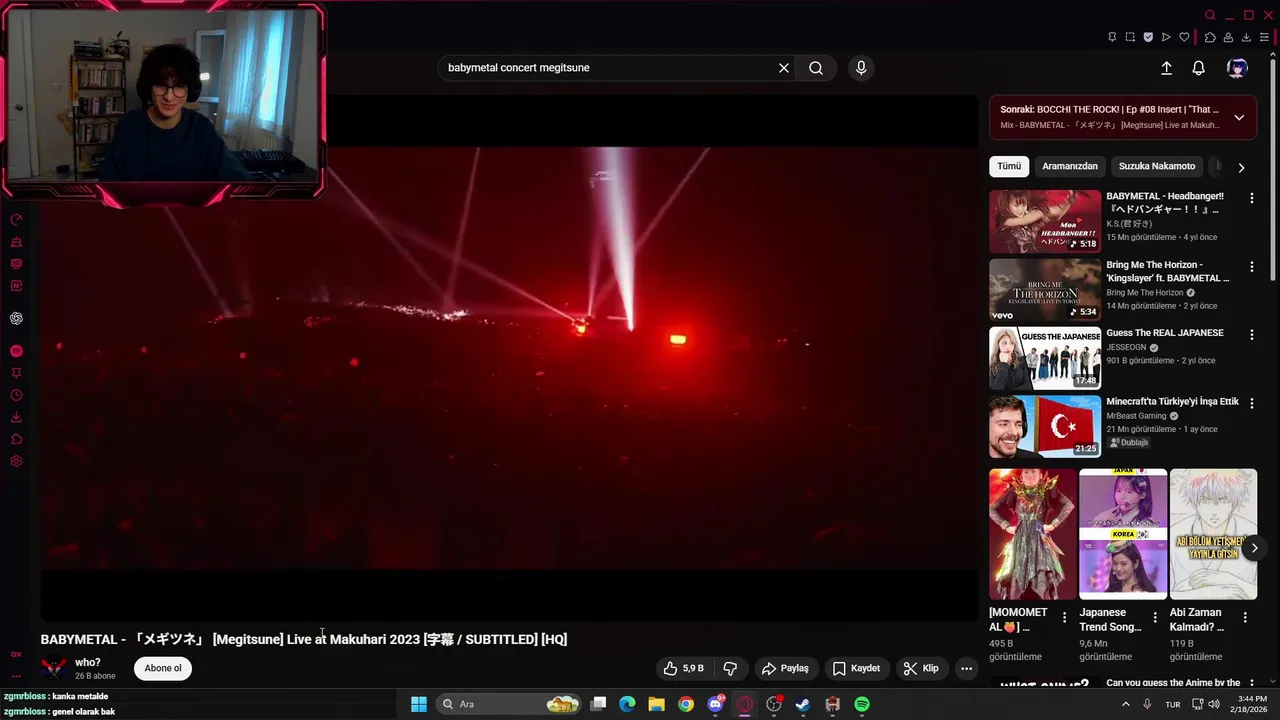Open Steam from taskbar
Screen dimensions: 1280x720
click(x=803, y=704)
